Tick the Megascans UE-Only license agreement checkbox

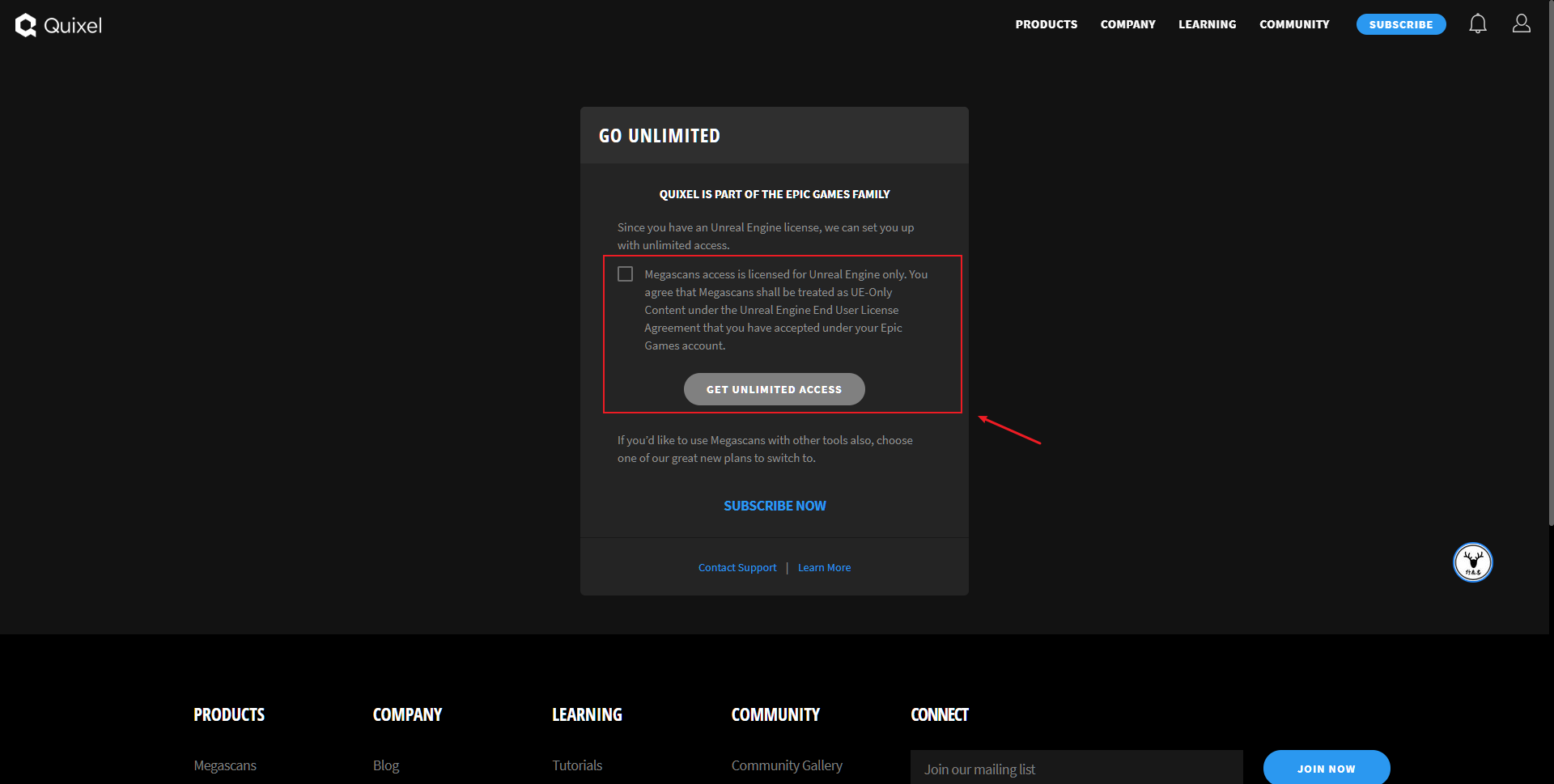625,274
